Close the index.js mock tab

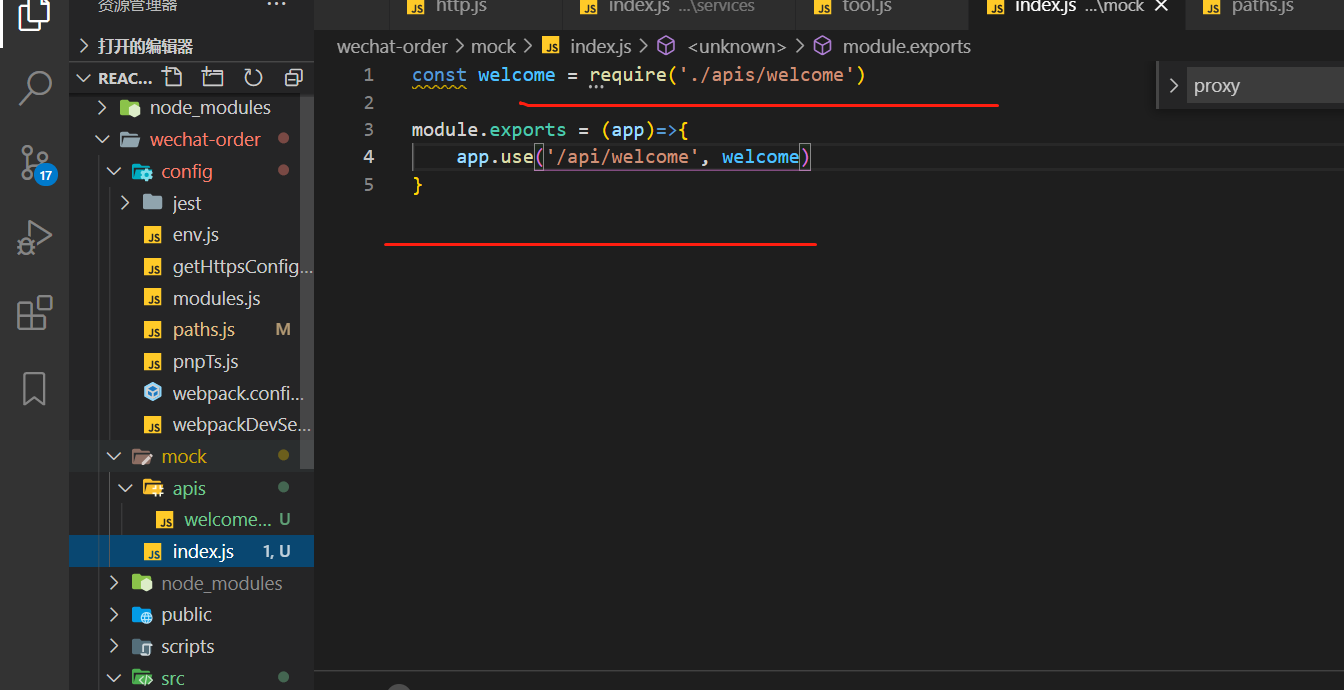(x=1161, y=6)
